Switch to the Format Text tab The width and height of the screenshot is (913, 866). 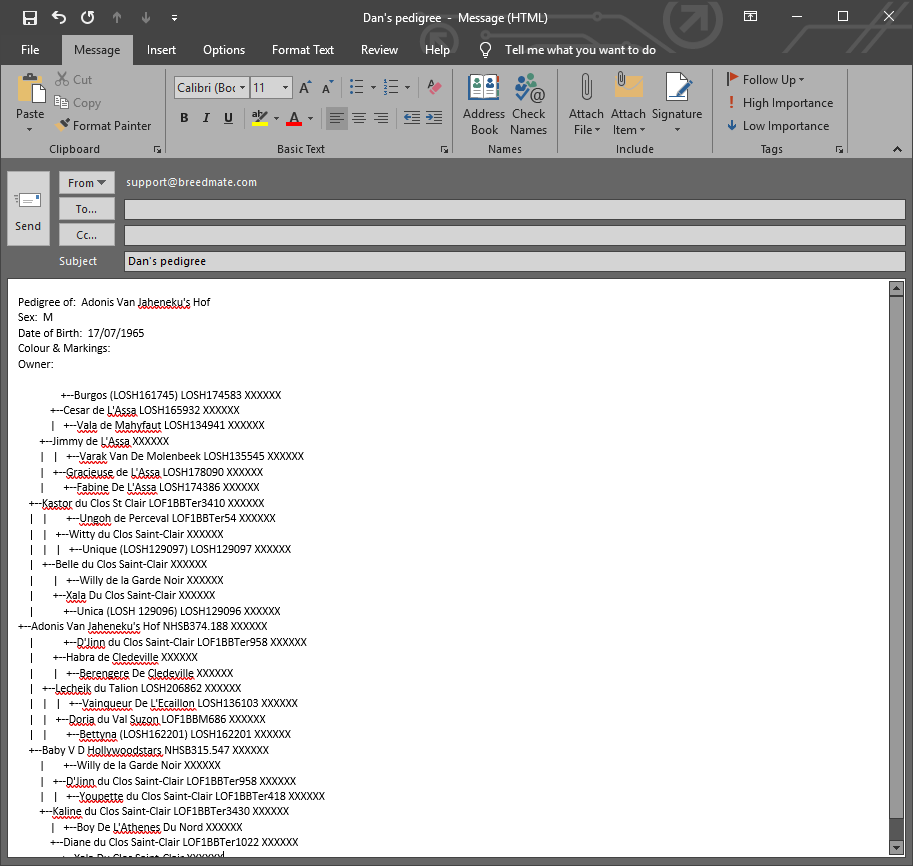click(303, 50)
